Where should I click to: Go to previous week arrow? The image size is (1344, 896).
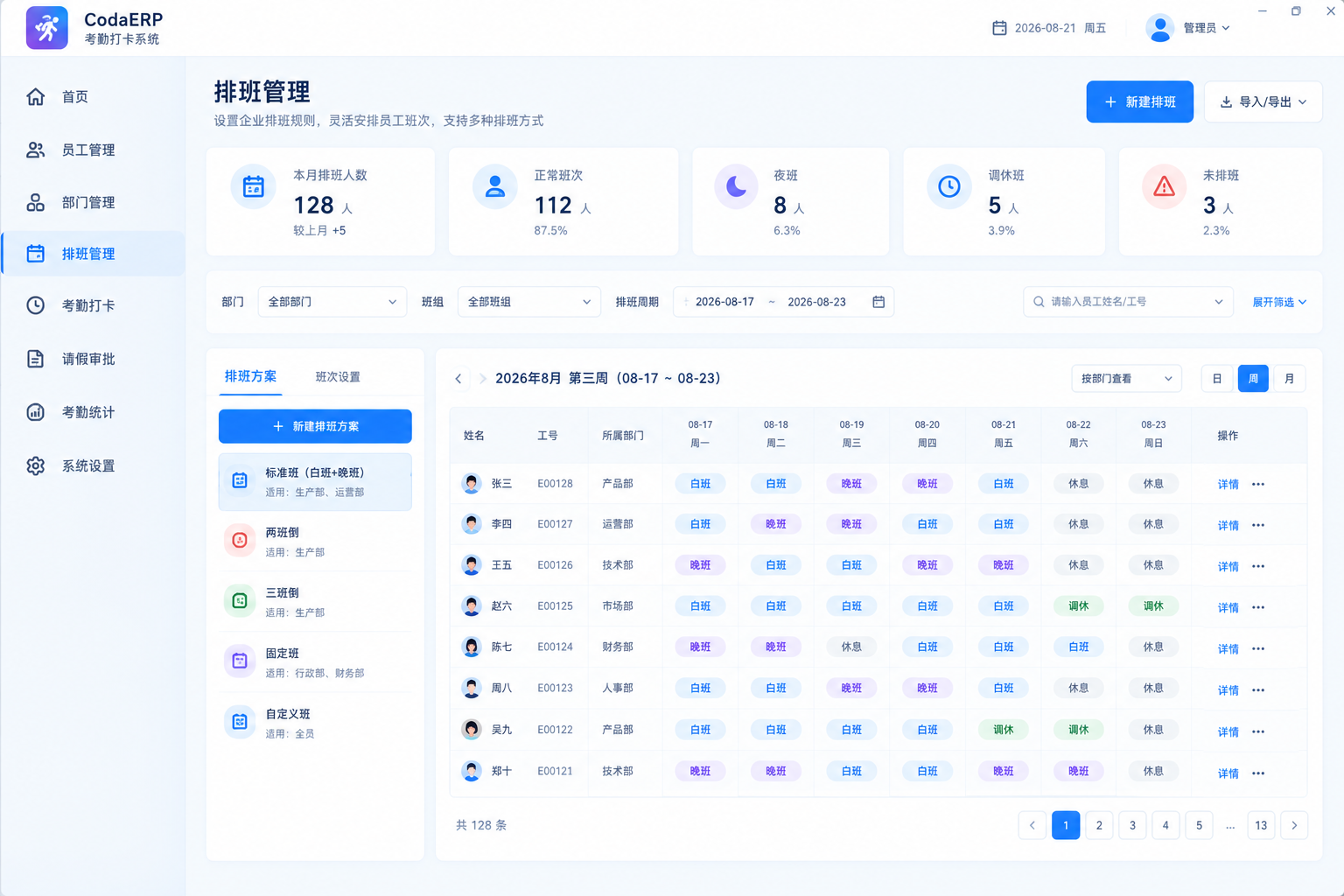click(x=458, y=379)
